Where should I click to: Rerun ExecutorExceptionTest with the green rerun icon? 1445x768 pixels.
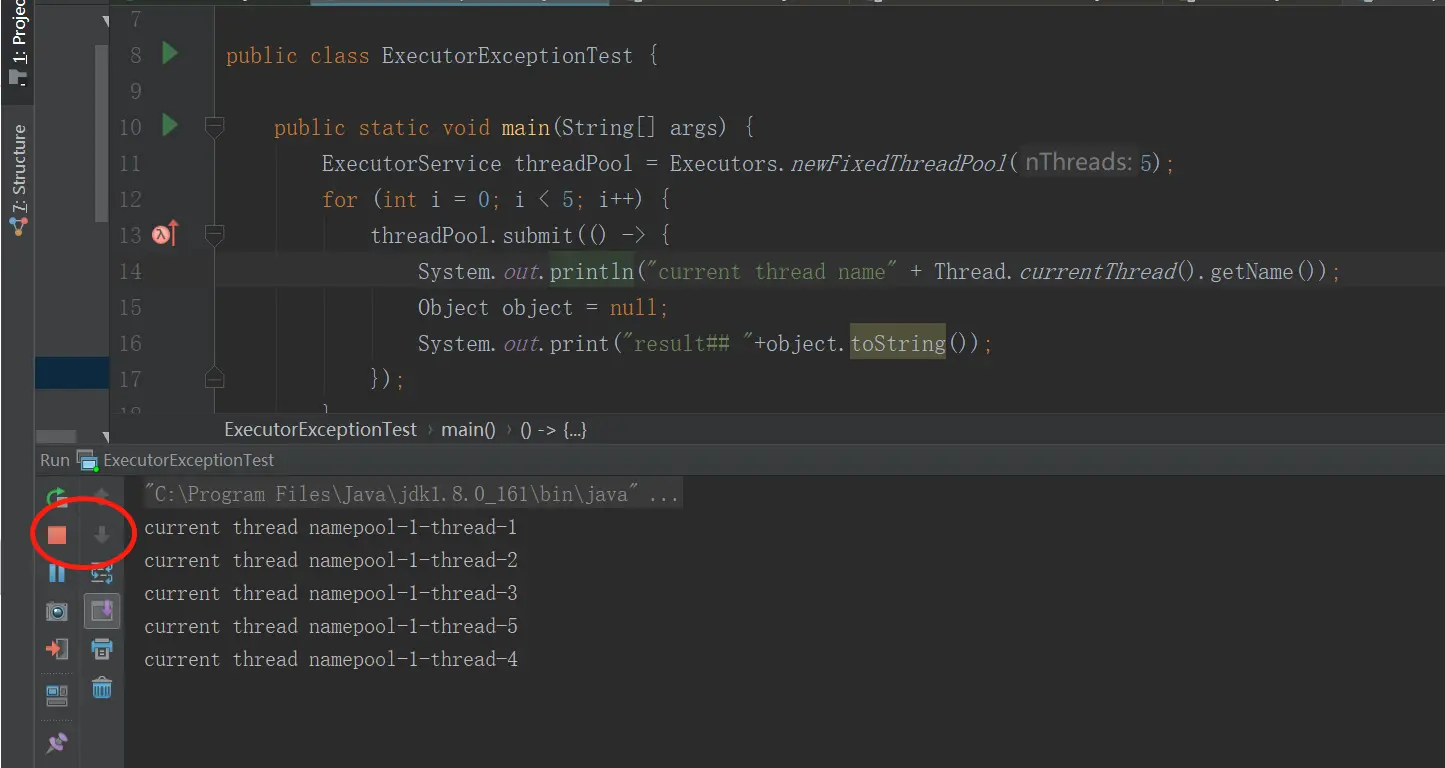tap(57, 497)
